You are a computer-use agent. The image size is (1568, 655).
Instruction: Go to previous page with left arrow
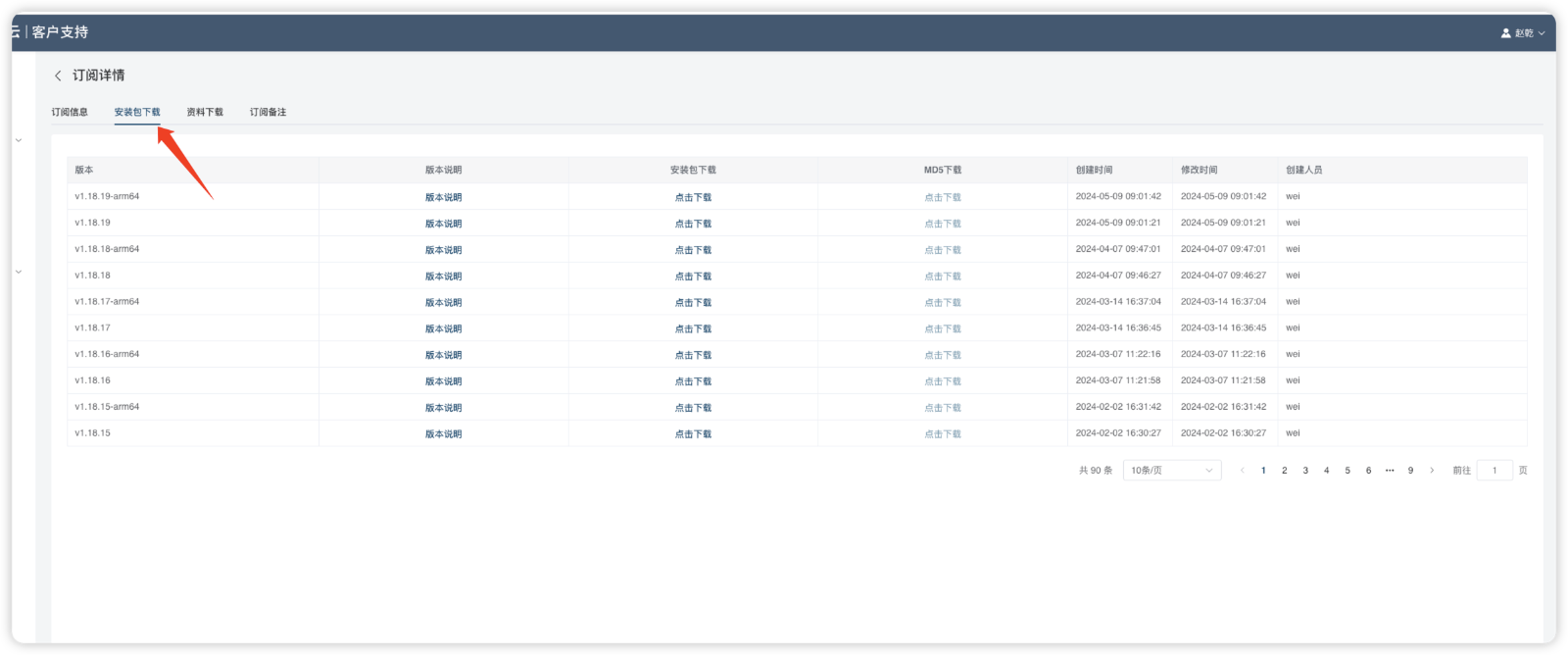point(1243,471)
